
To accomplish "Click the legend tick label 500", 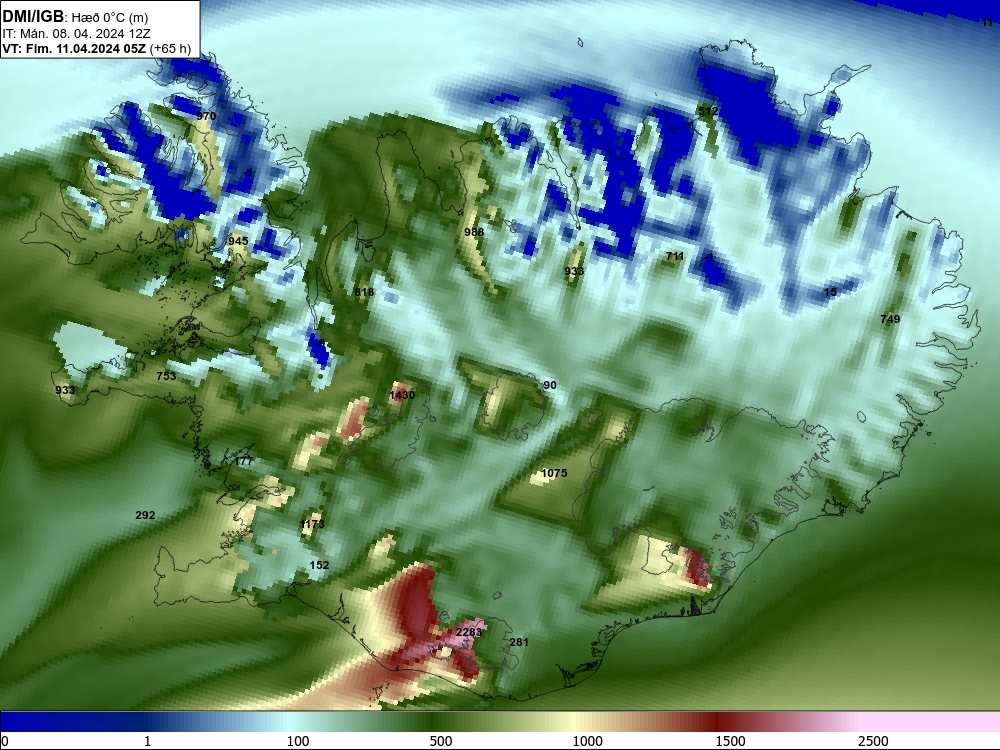I will pos(441,741).
